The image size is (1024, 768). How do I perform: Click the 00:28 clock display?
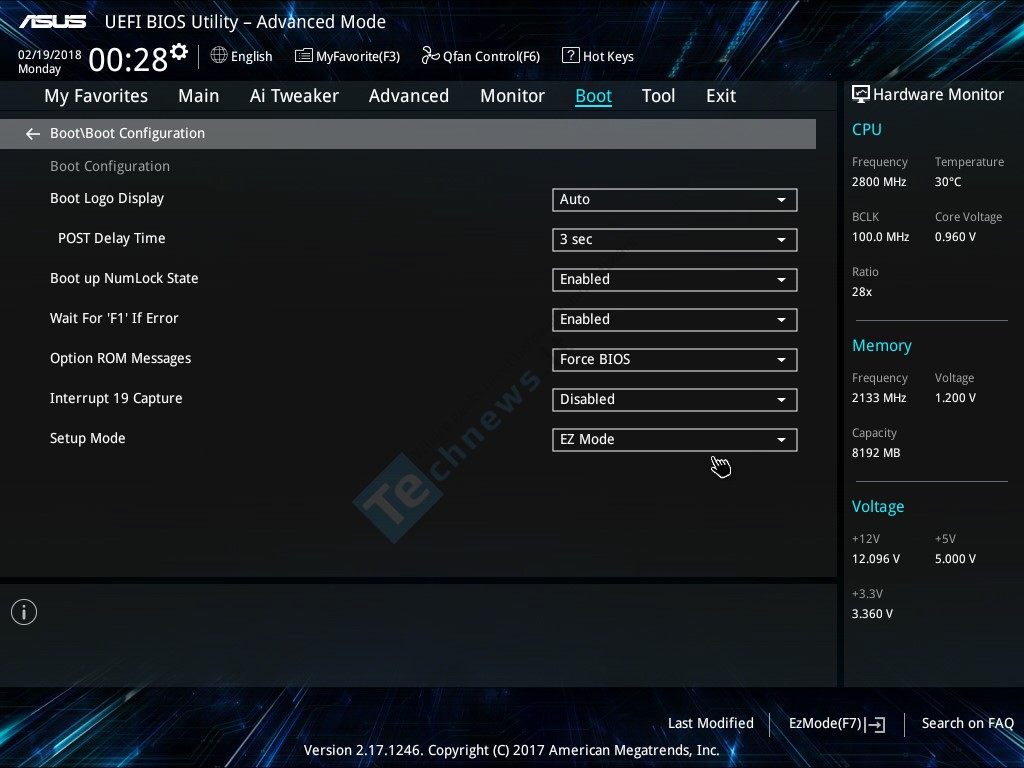pyautogui.click(x=128, y=60)
